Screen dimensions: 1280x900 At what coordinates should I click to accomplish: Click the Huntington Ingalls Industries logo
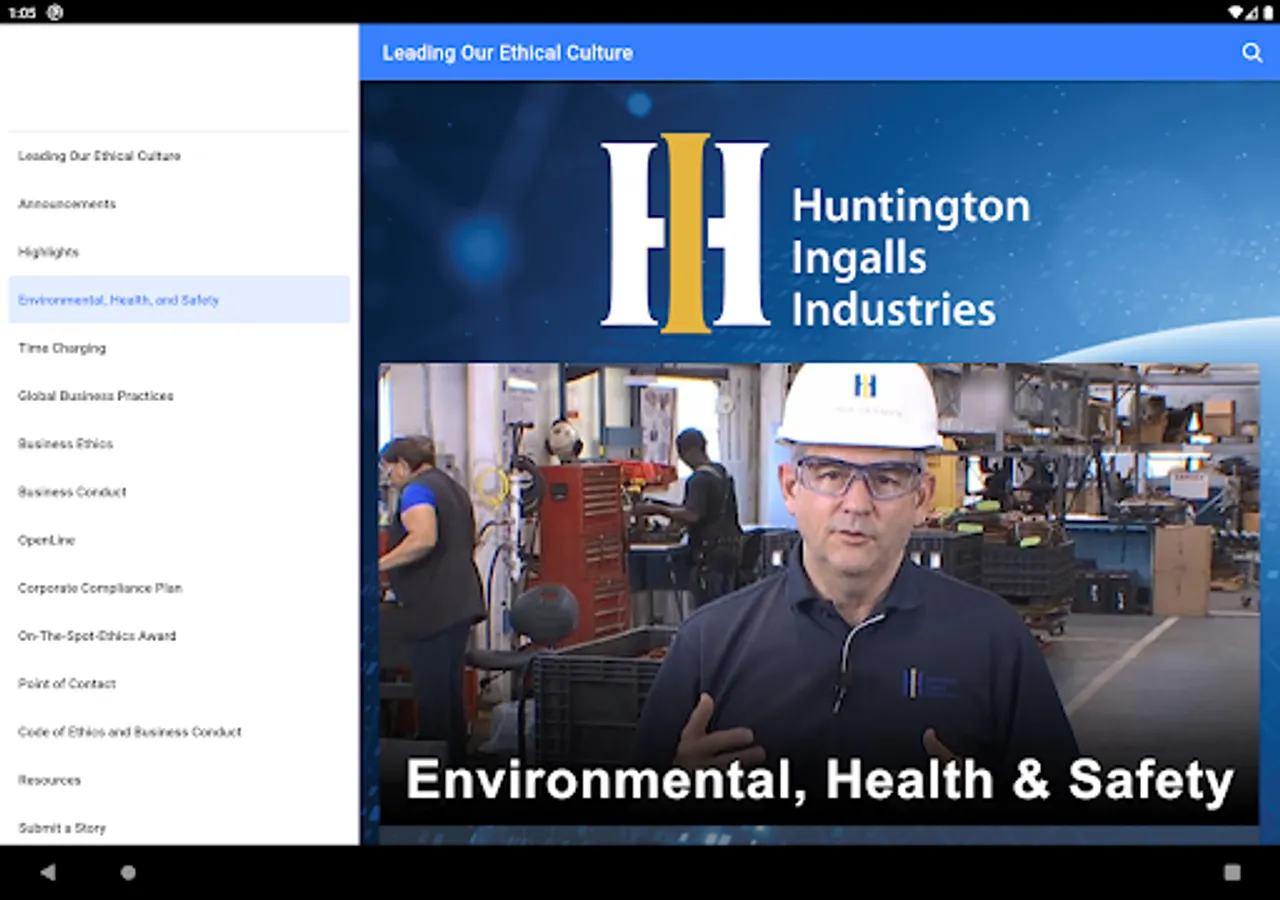[x=815, y=233]
